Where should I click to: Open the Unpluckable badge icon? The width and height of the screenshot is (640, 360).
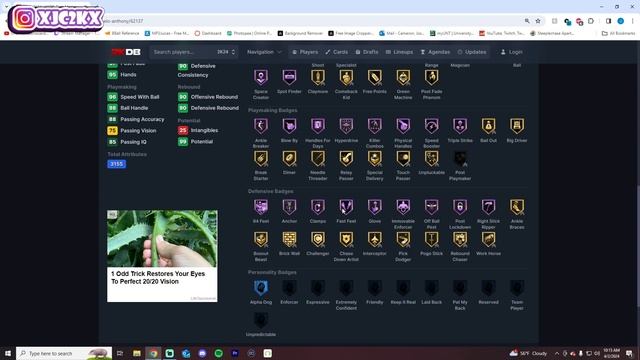point(431,158)
